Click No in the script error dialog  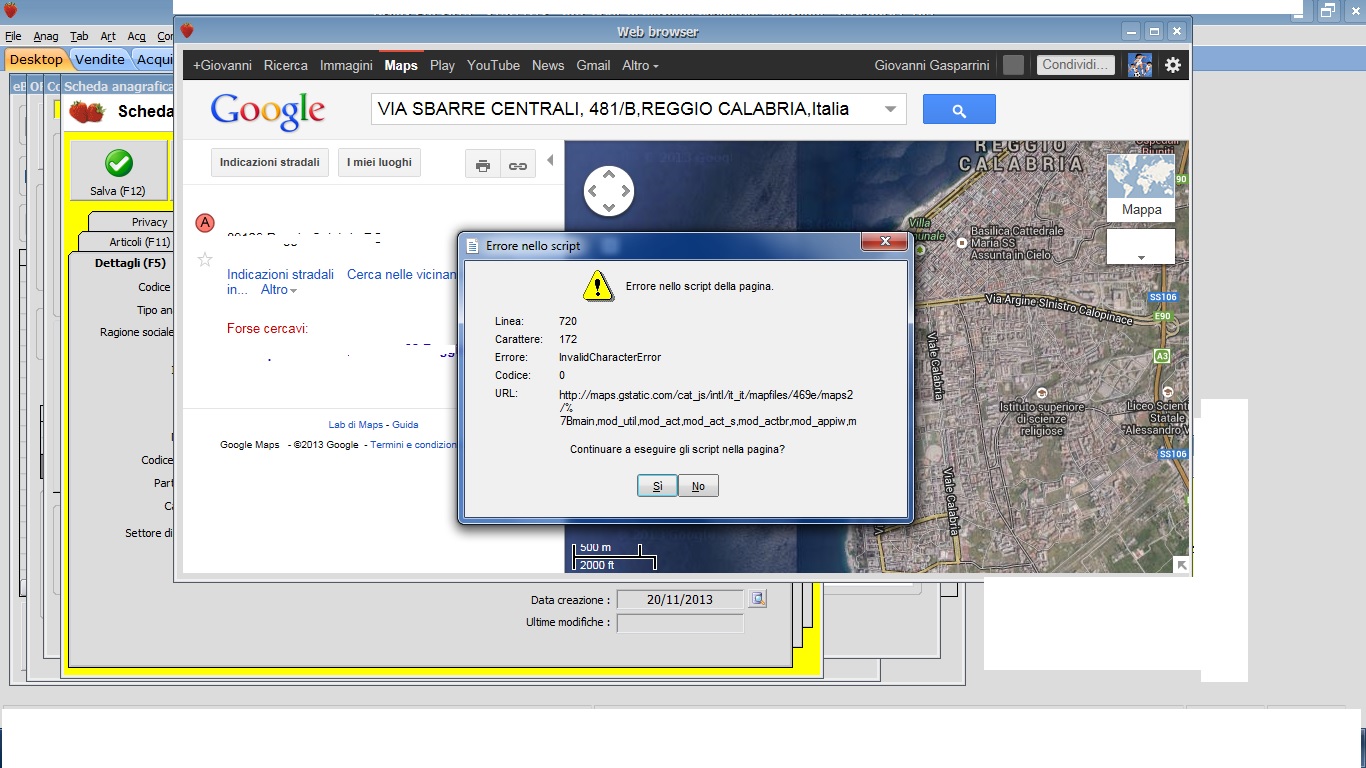698,486
